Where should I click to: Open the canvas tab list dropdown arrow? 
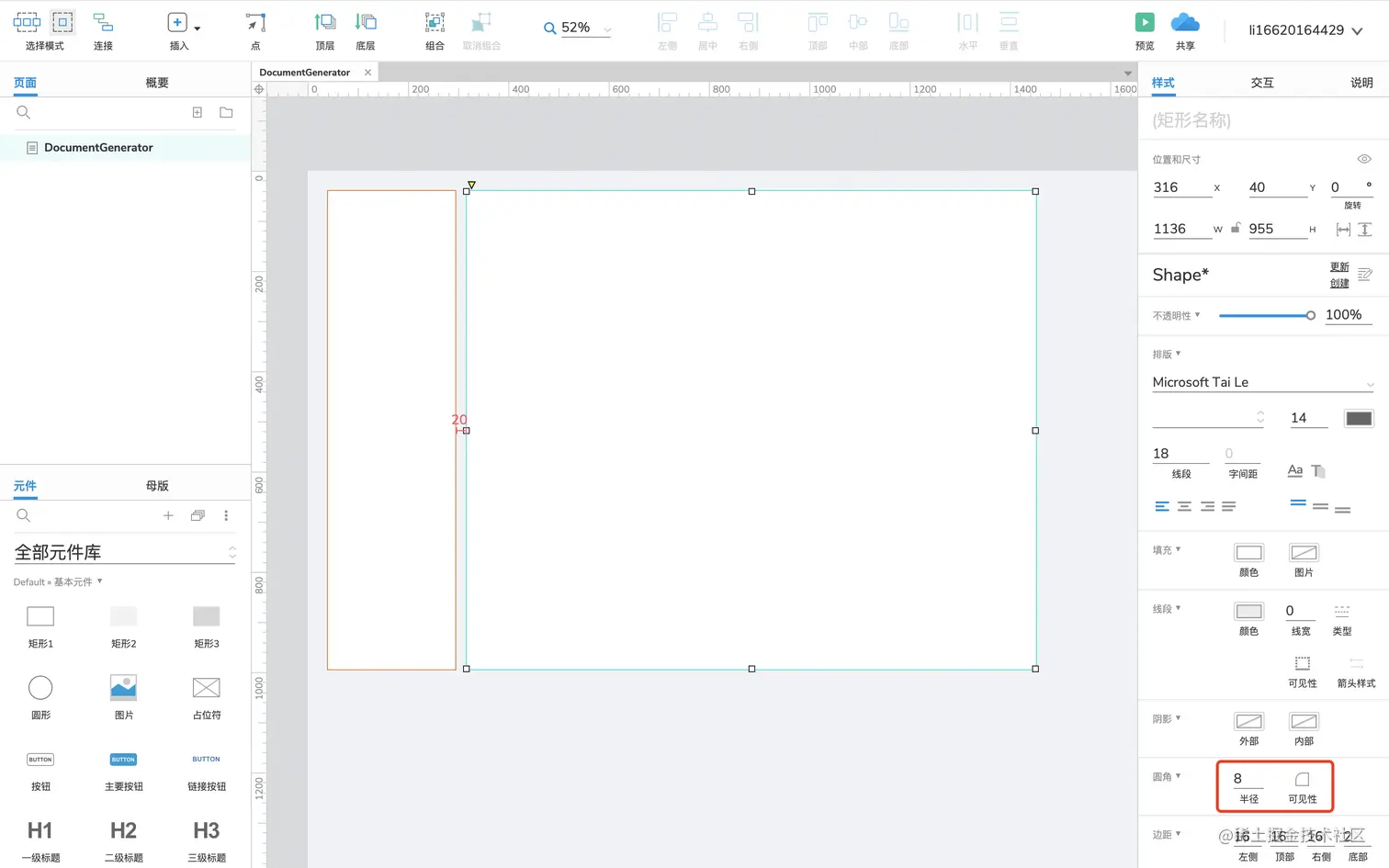point(1127,73)
